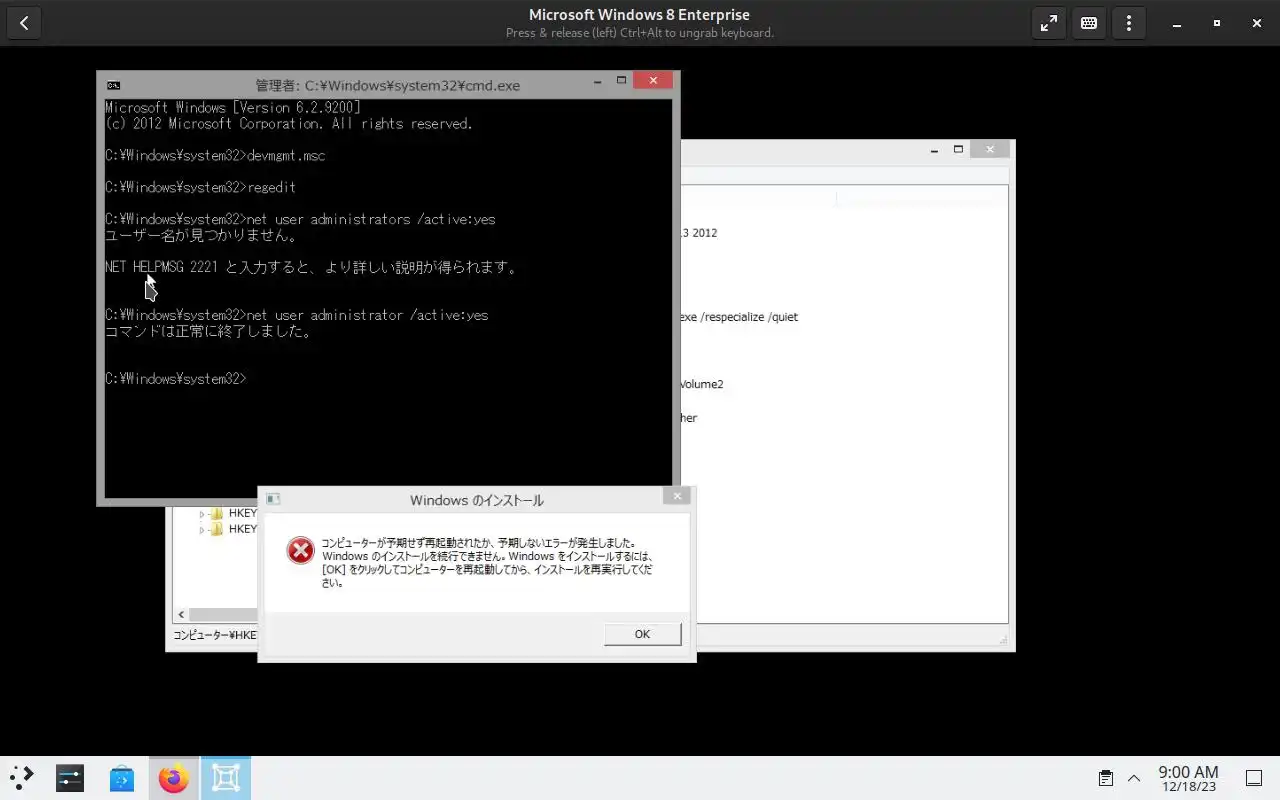Minimize the registry editor window

click(934, 150)
